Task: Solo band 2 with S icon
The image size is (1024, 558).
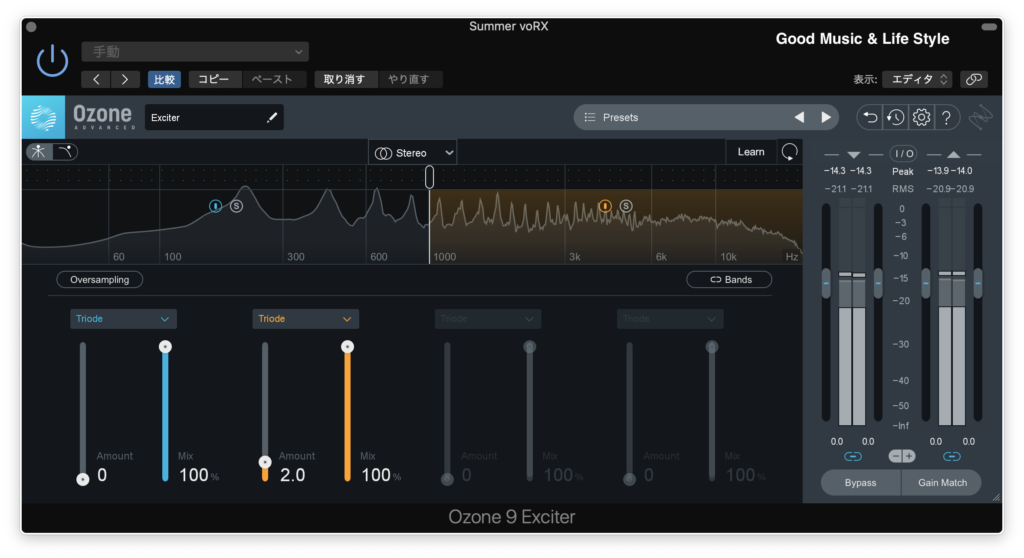Action: click(626, 206)
